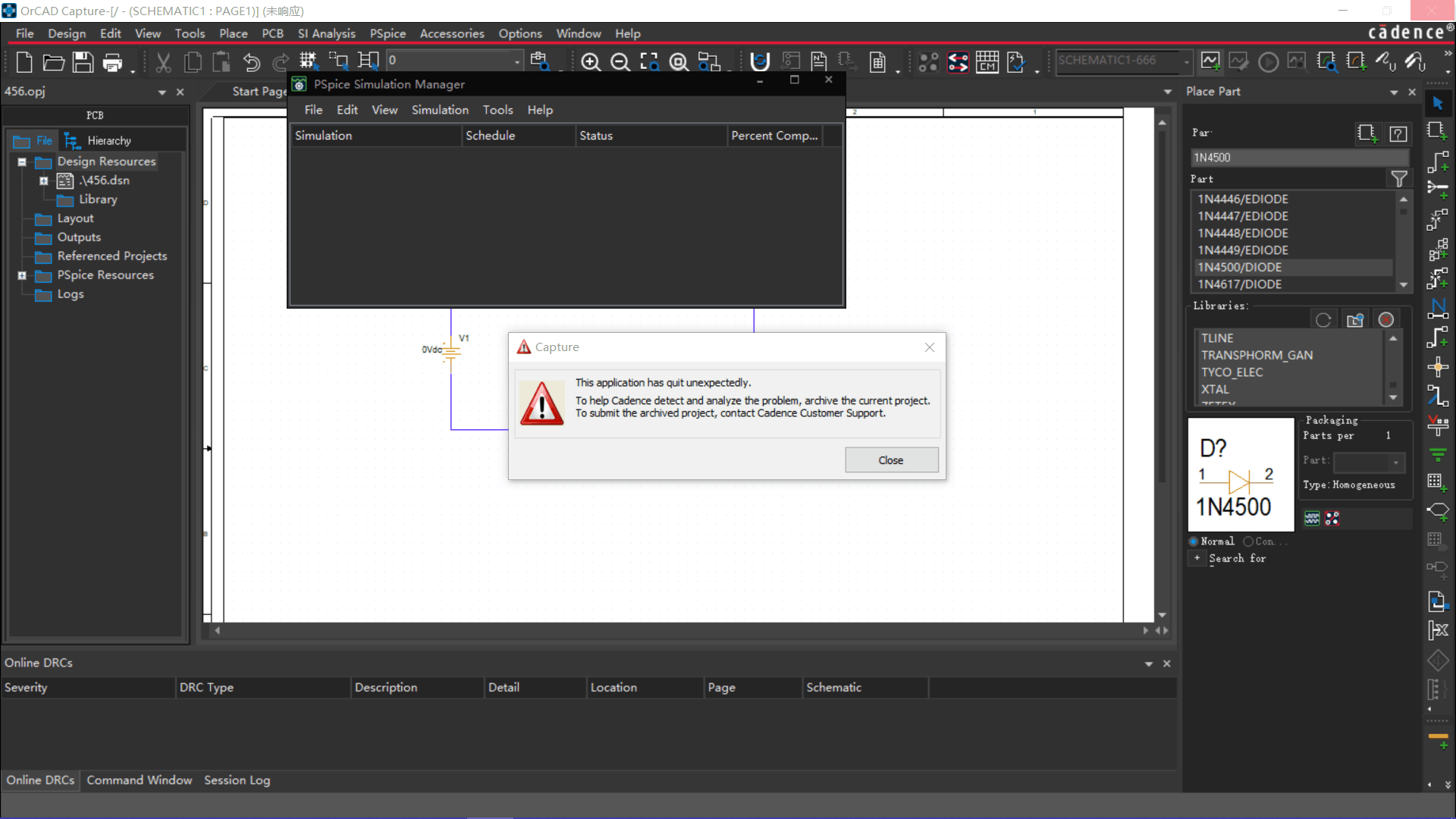Click the Print icon
The width and height of the screenshot is (1456, 819).
(112, 62)
